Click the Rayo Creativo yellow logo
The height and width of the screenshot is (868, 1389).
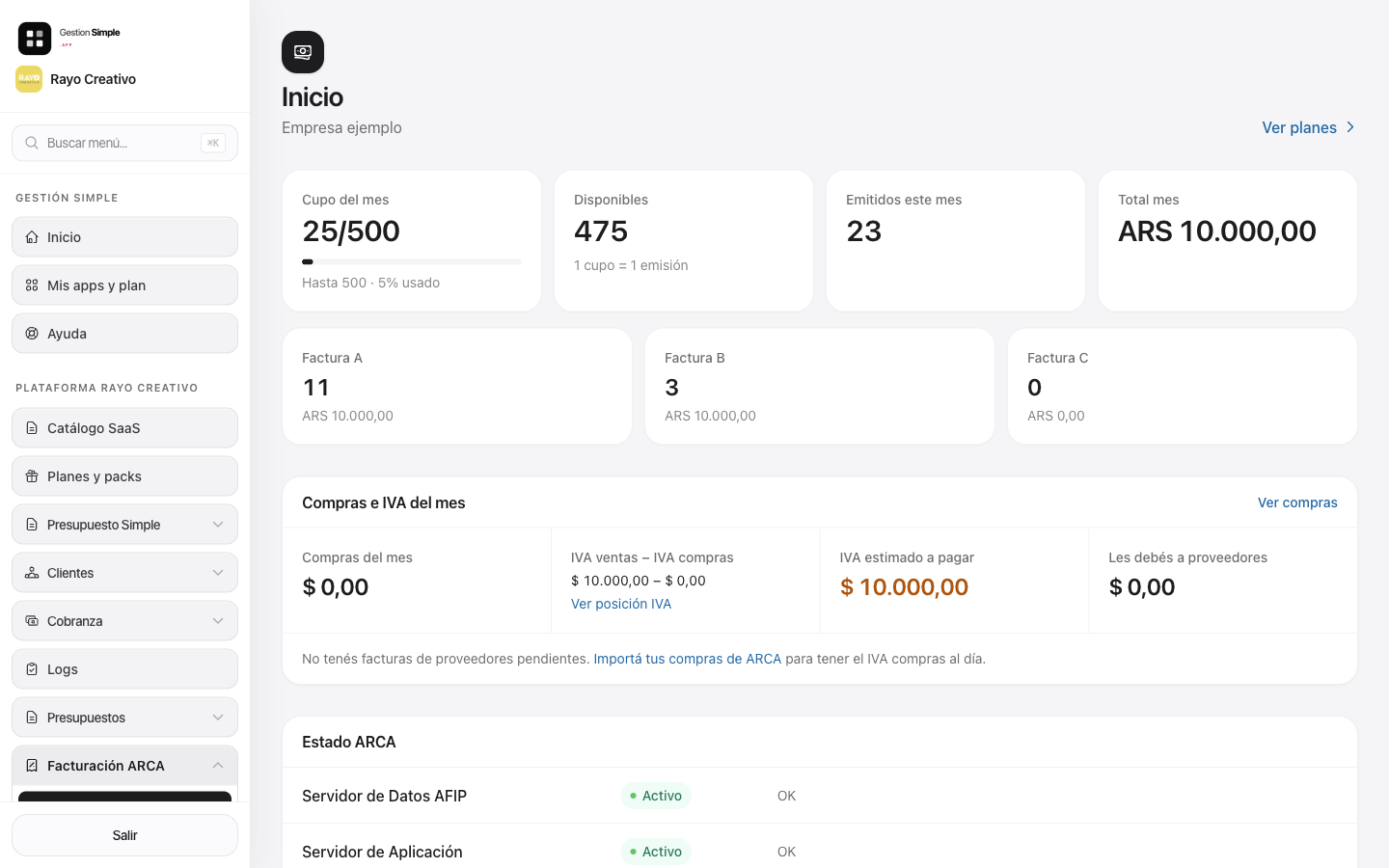29,79
